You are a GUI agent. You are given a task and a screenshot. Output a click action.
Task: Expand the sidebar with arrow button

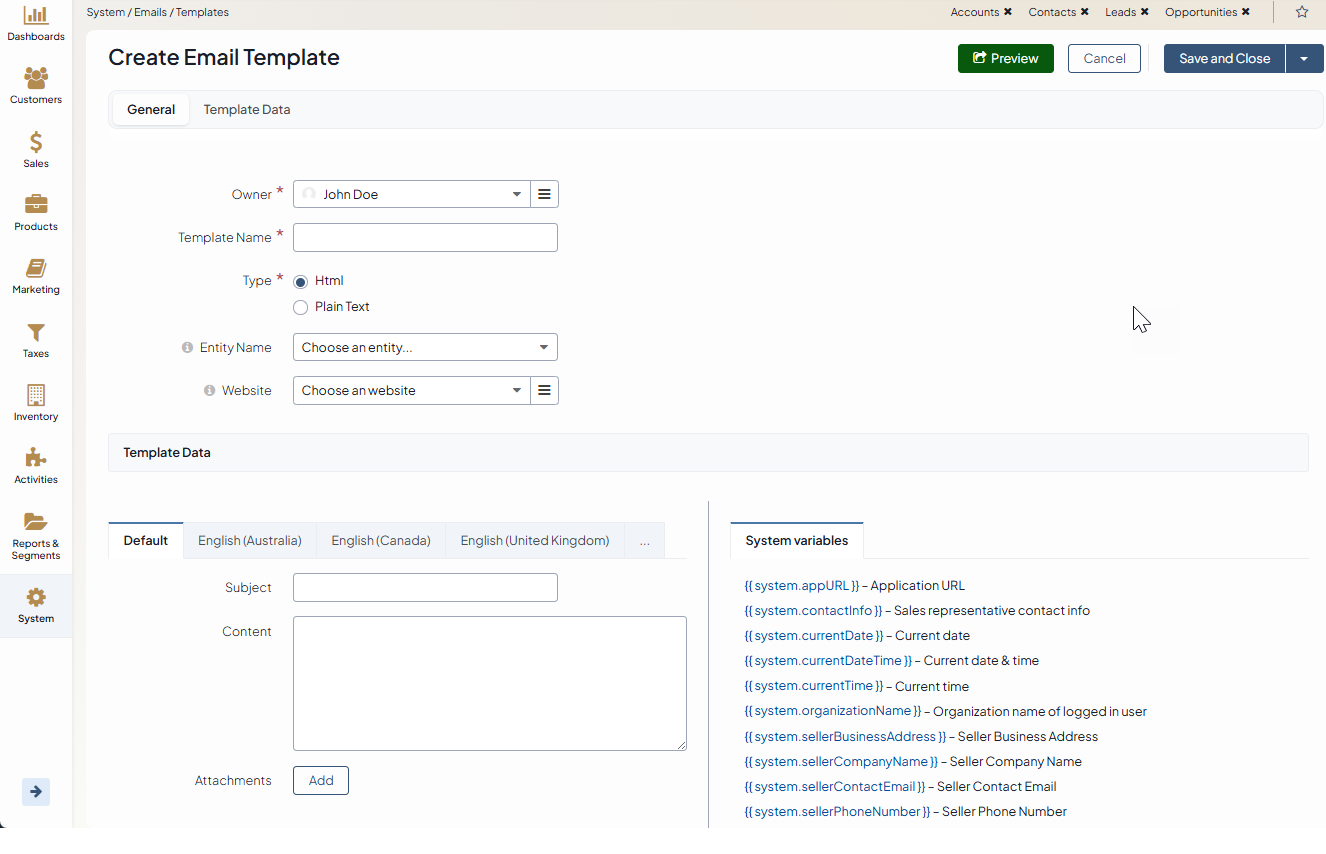point(36,791)
